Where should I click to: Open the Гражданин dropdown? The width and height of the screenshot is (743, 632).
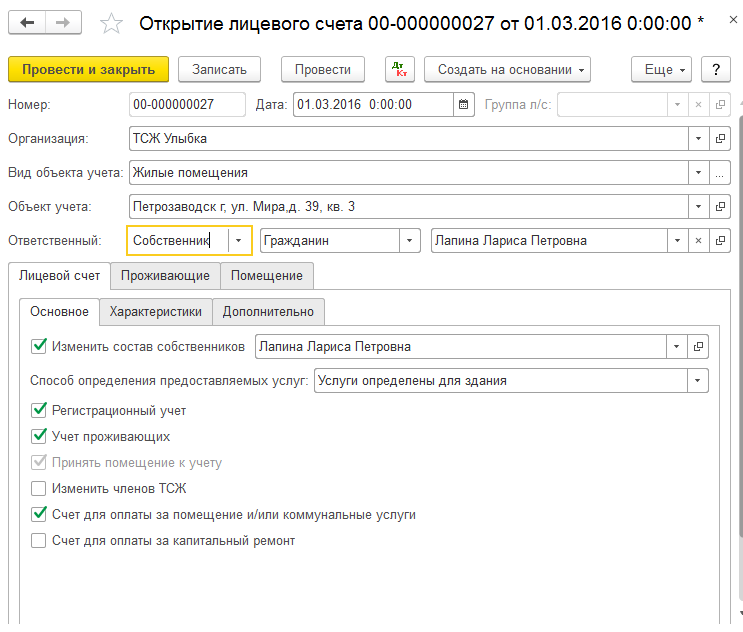409,241
